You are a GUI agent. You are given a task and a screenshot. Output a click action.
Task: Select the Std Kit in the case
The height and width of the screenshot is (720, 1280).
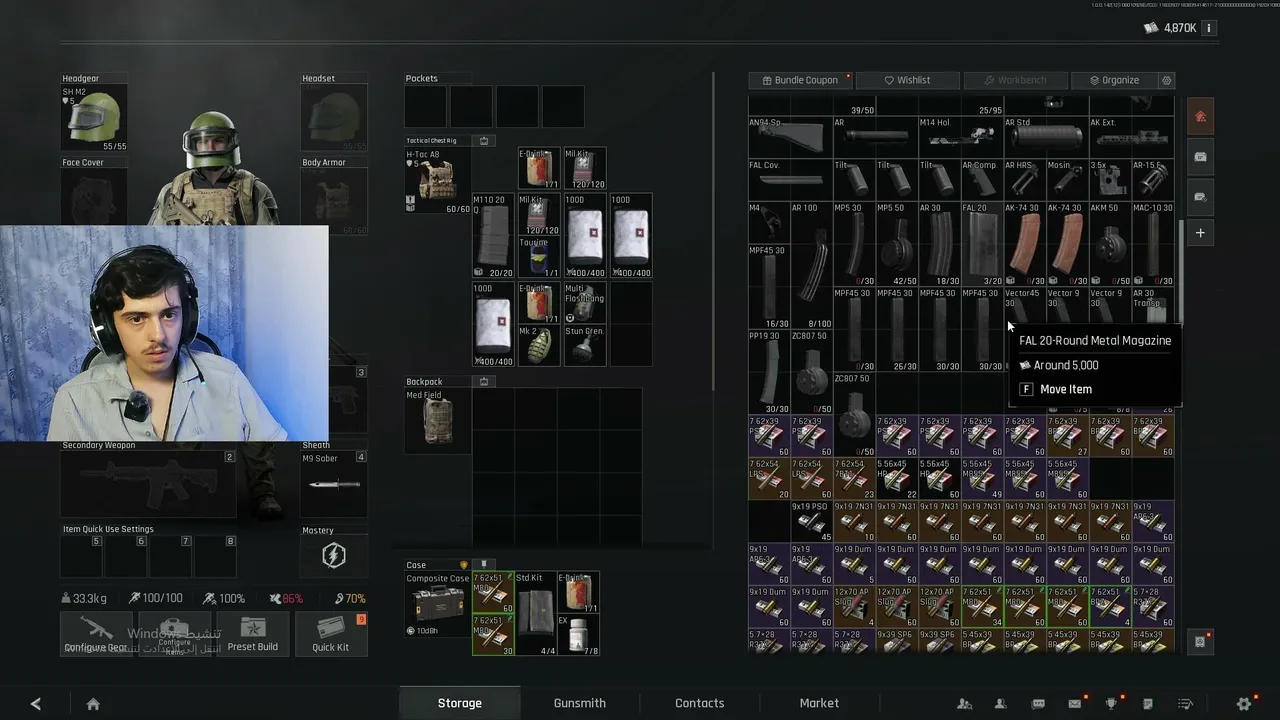coord(536,614)
